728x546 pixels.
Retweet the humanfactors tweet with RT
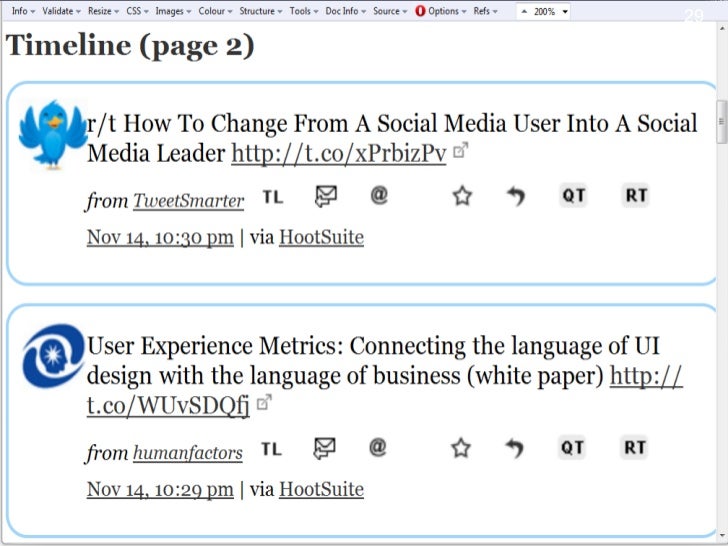click(x=635, y=447)
